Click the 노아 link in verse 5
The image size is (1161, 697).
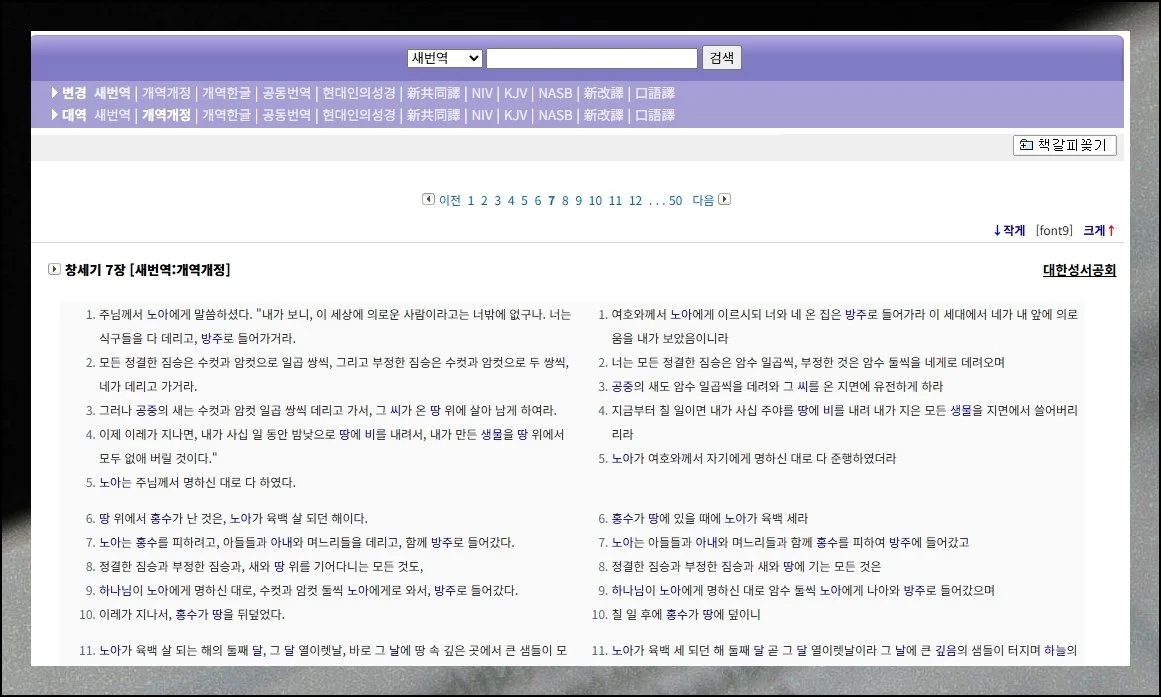click(108, 483)
